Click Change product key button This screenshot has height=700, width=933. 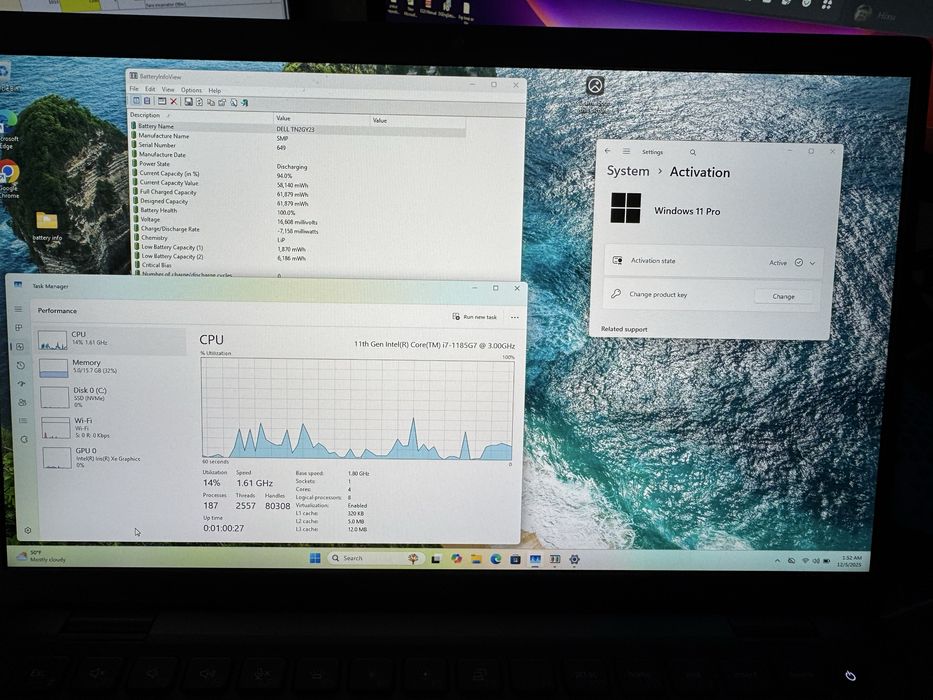pos(783,296)
